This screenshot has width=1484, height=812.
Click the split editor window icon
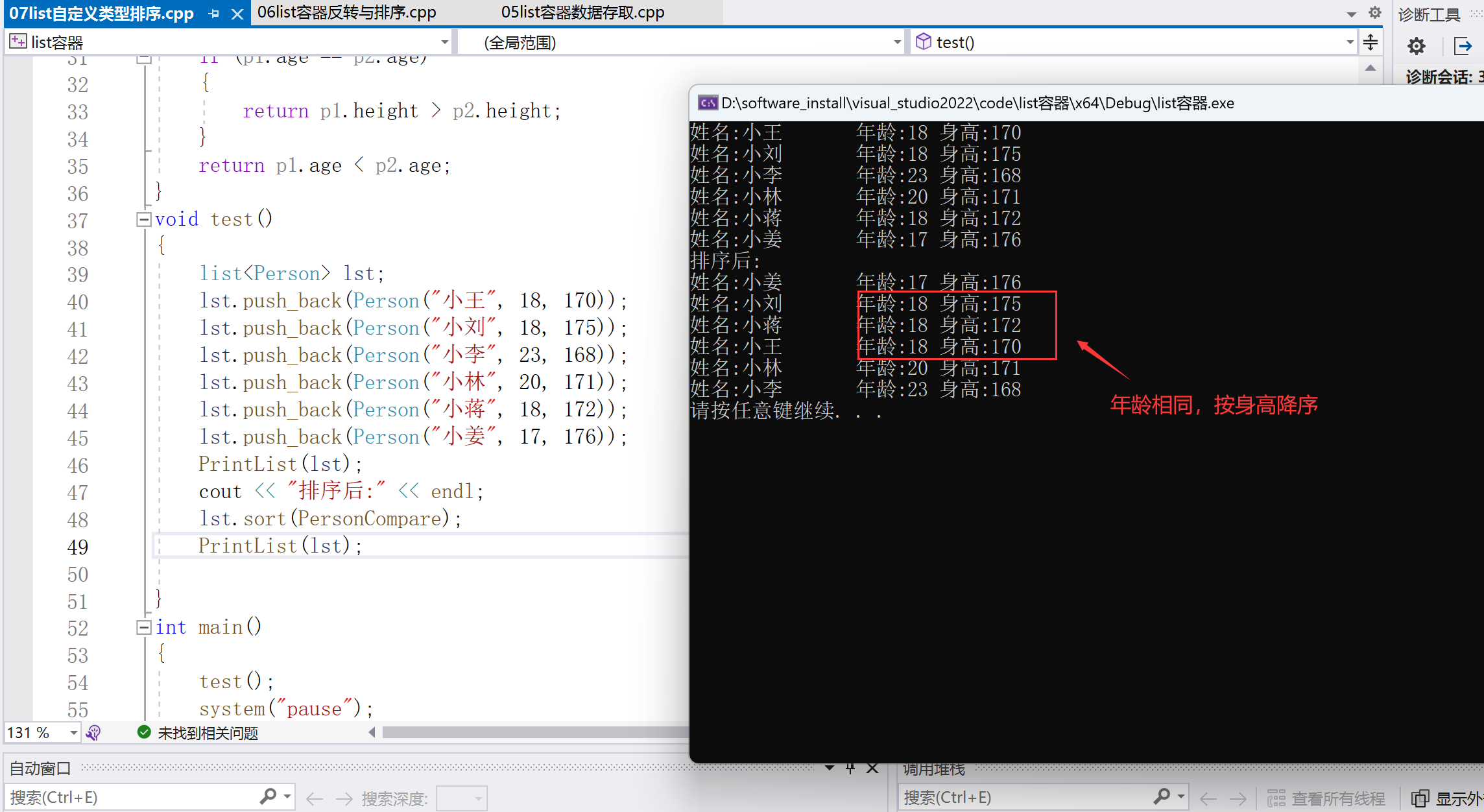tap(1370, 43)
